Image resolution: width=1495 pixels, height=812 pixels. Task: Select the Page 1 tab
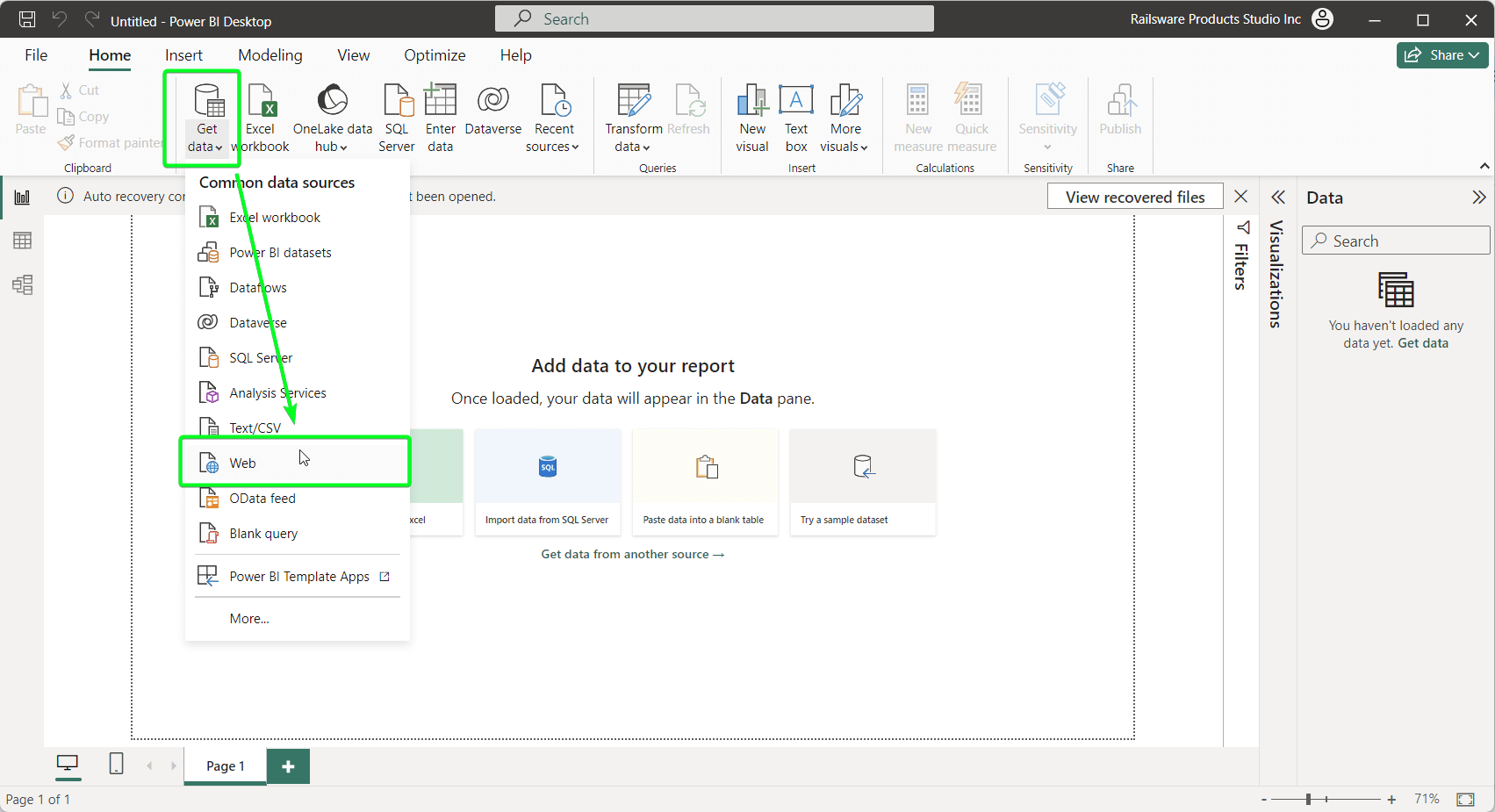click(x=226, y=766)
